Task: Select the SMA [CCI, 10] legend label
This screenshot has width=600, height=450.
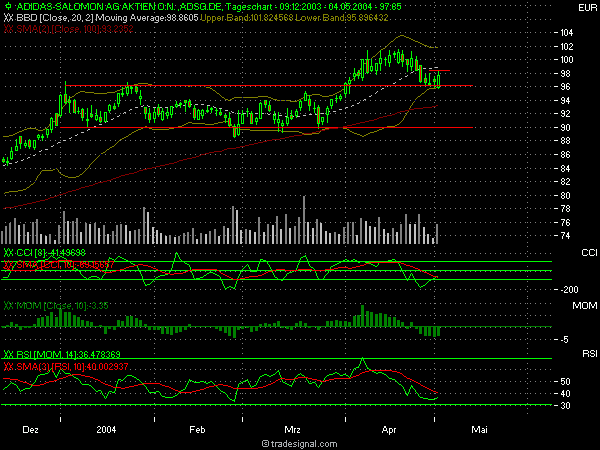Action: [x=64, y=265]
